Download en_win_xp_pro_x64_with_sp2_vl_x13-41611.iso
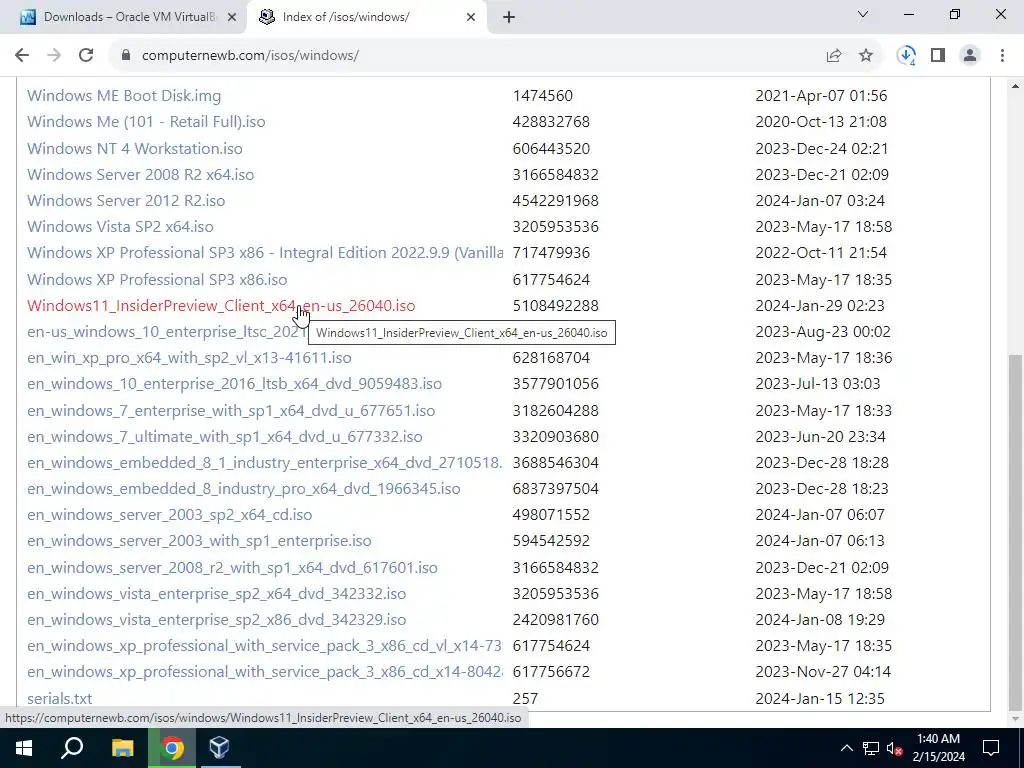 (x=189, y=358)
